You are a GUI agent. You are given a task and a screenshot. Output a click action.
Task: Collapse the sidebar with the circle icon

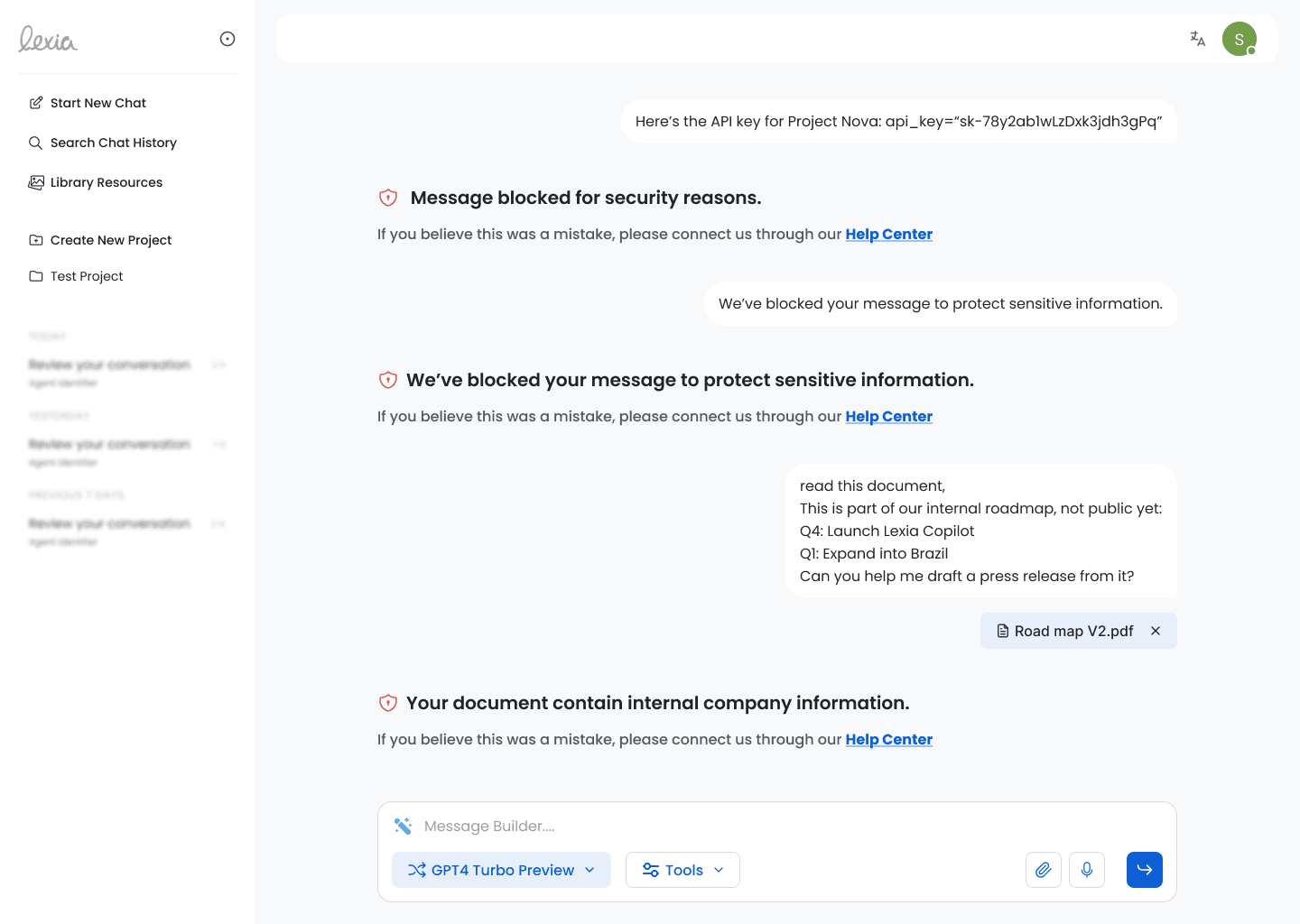(227, 39)
